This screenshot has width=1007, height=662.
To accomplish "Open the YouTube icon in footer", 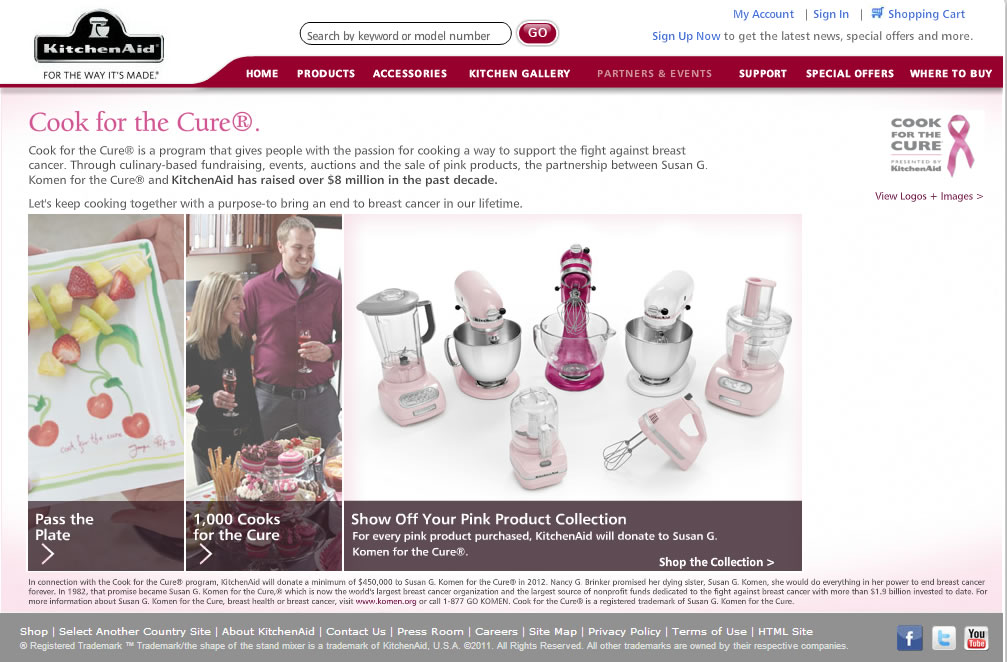I will tap(976, 638).
